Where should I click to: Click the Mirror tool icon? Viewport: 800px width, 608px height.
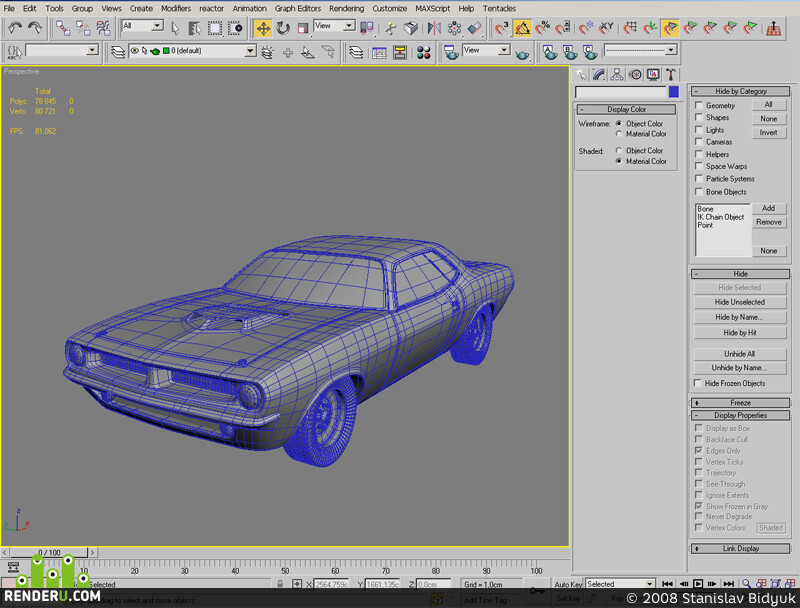[x=434, y=28]
